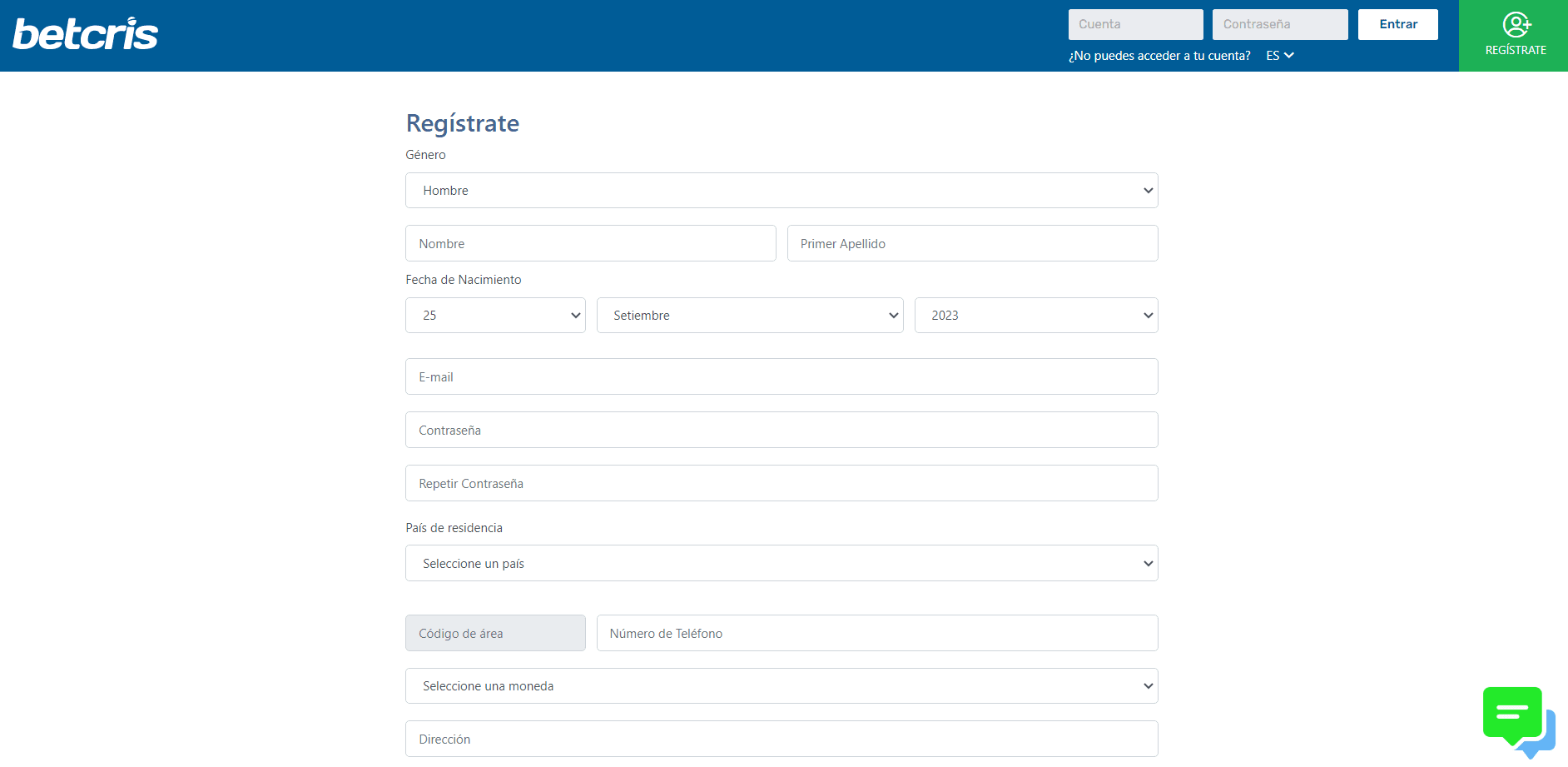Click the Número de Teléfono field
The height and width of the screenshot is (767, 1568).
[x=876, y=634]
